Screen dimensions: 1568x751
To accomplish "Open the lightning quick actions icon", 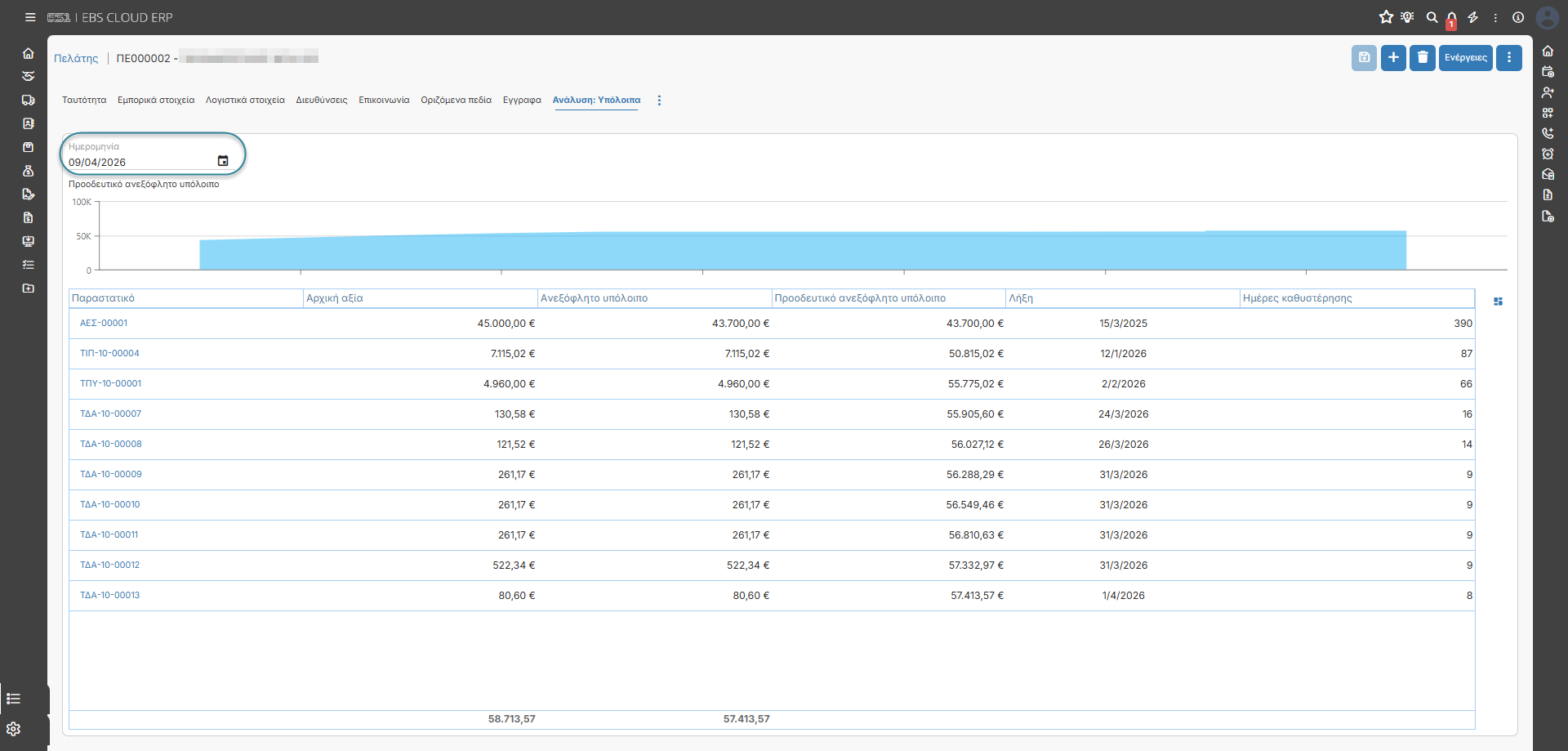I will 1473,17.
